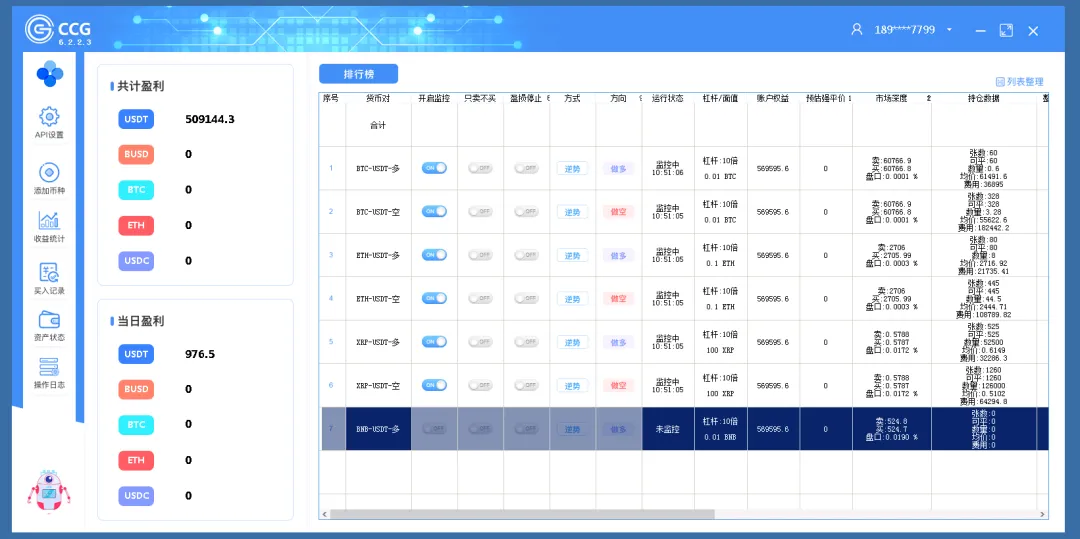Open 资产状态 wallet icon
The width and height of the screenshot is (1080, 539).
coord(49,326)
